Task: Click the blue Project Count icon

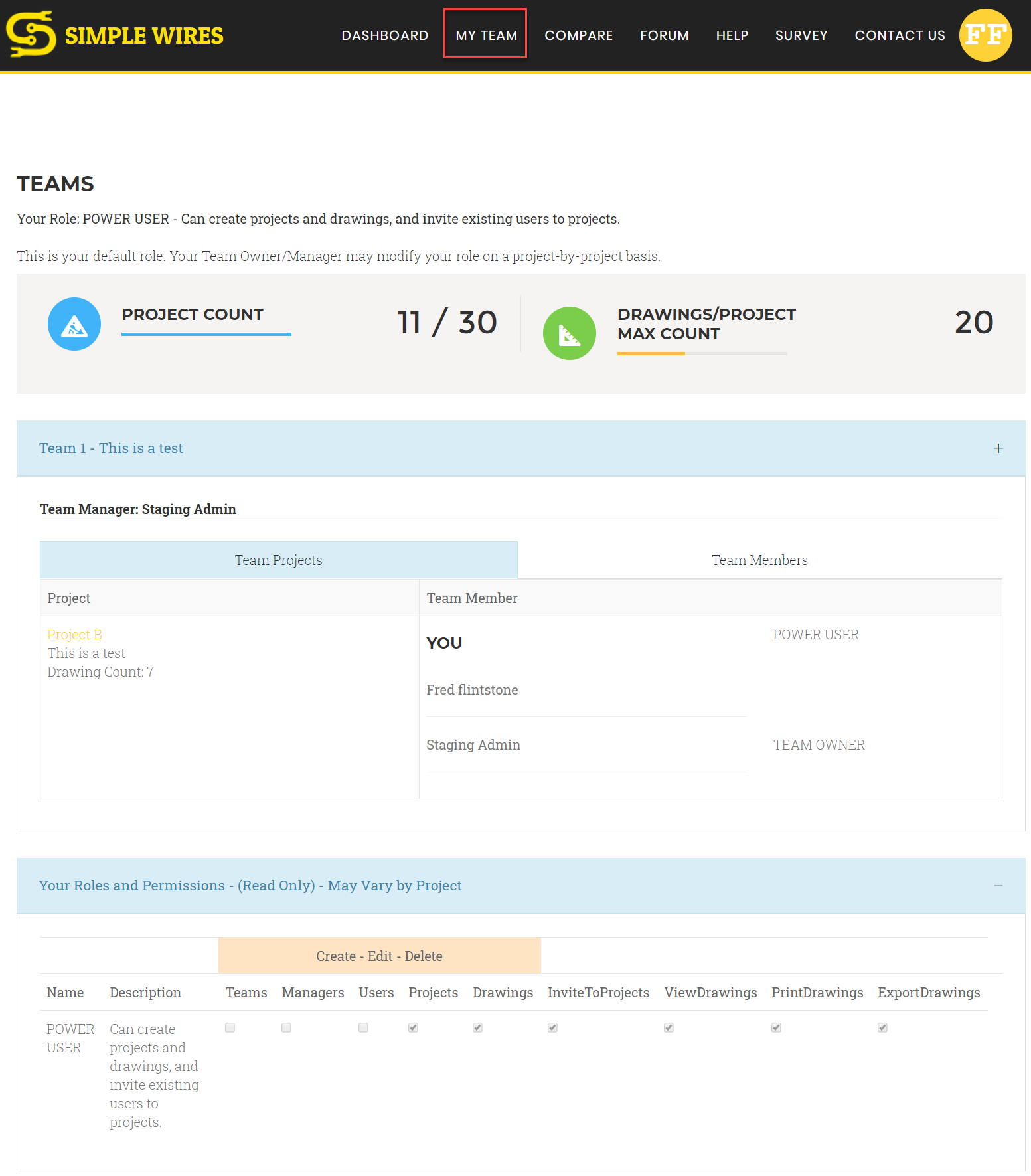Action: 74,324
